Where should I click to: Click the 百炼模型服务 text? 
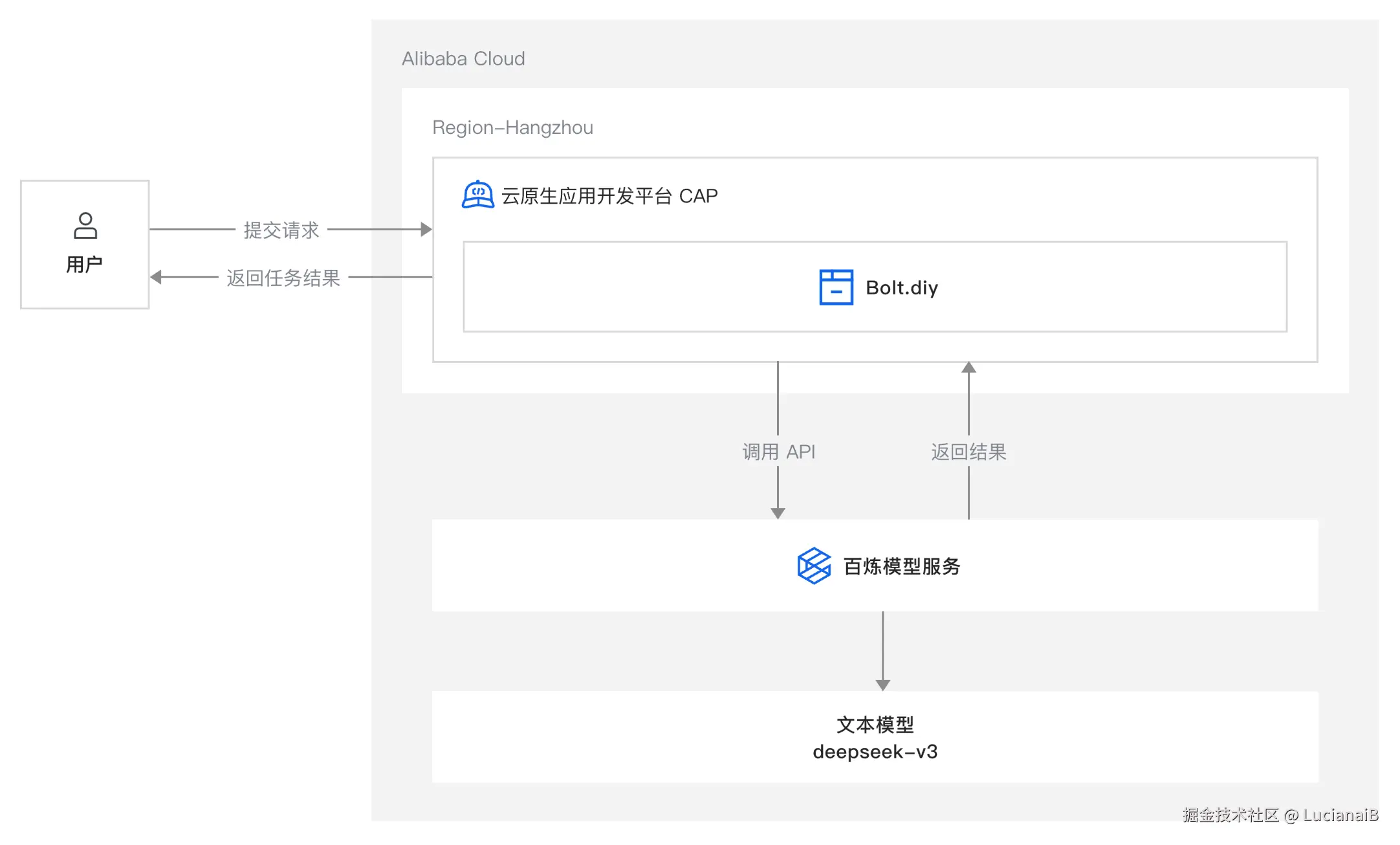901,566
